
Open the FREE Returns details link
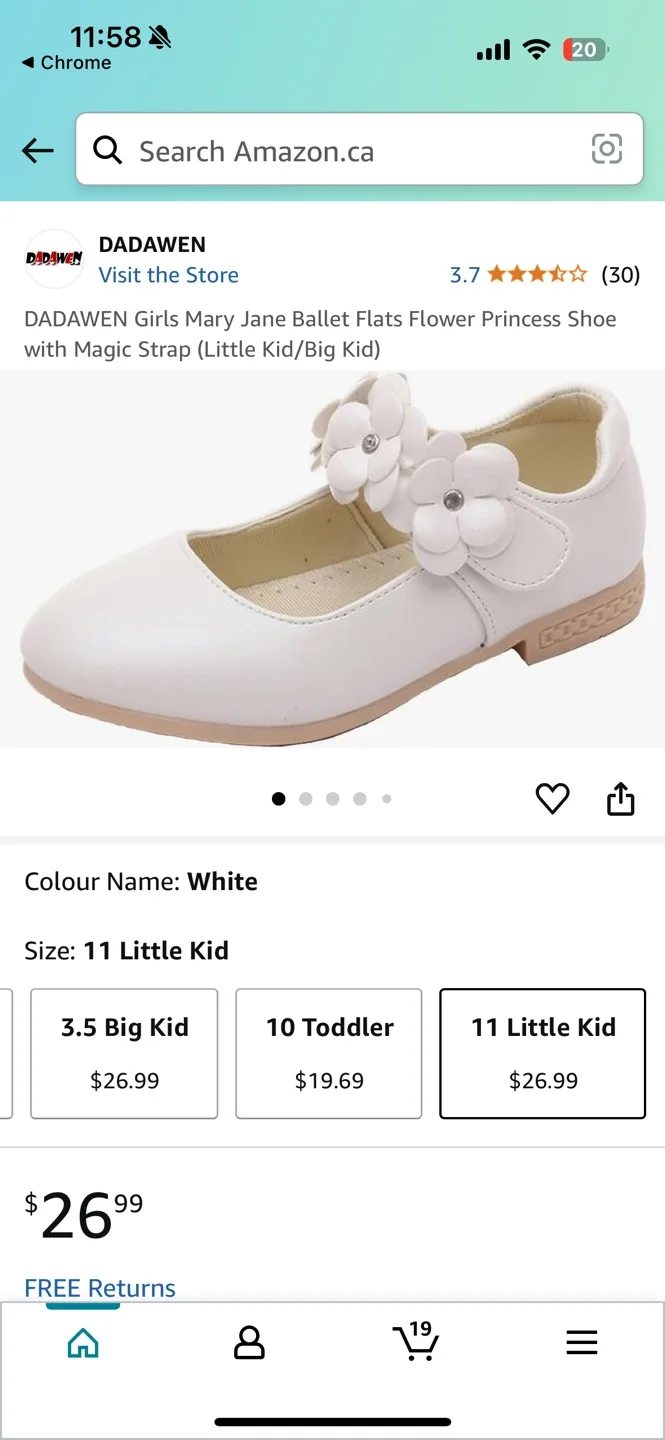pyautogui.click(x=99, y=1288)
